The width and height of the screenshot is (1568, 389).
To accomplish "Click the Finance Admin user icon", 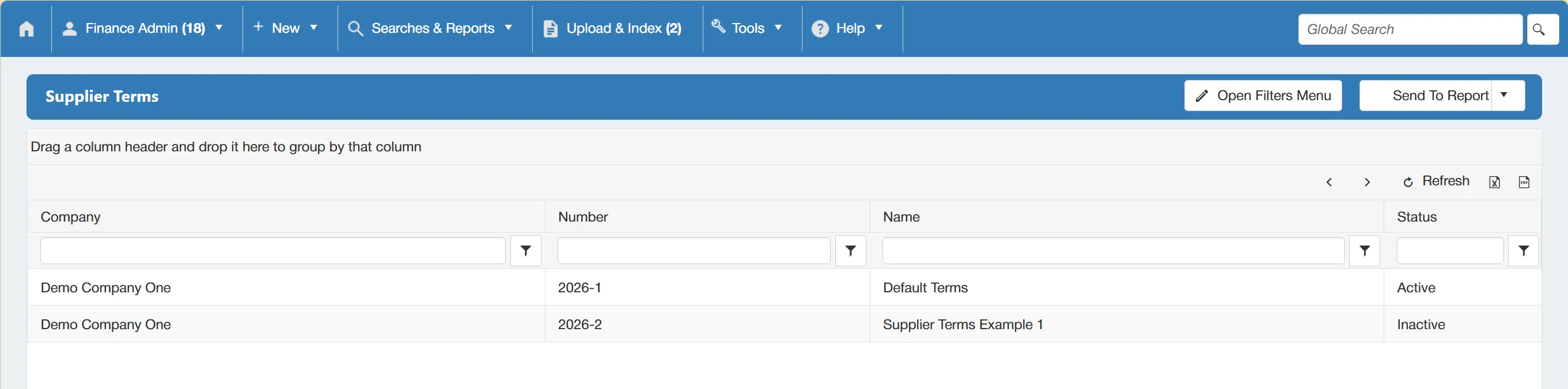I will [x=70, y=29].
